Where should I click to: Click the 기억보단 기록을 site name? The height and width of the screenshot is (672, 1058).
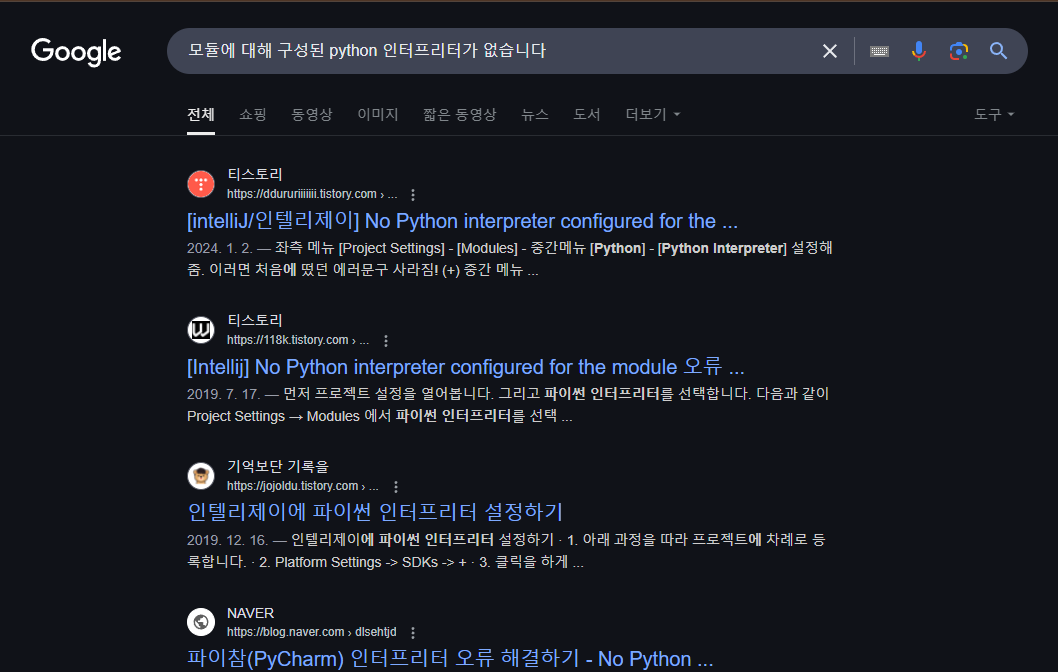(x=278, y=466)
